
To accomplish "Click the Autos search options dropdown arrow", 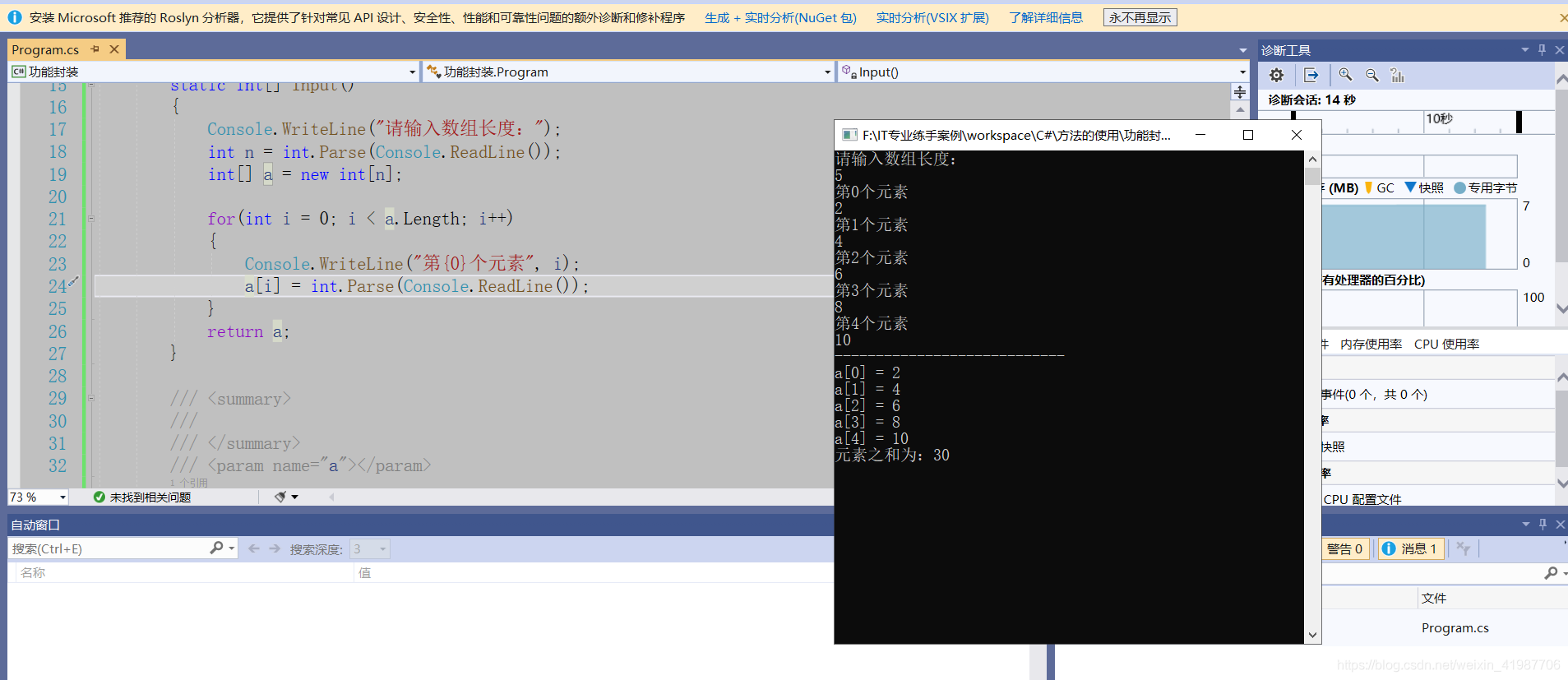I will 232,548.
